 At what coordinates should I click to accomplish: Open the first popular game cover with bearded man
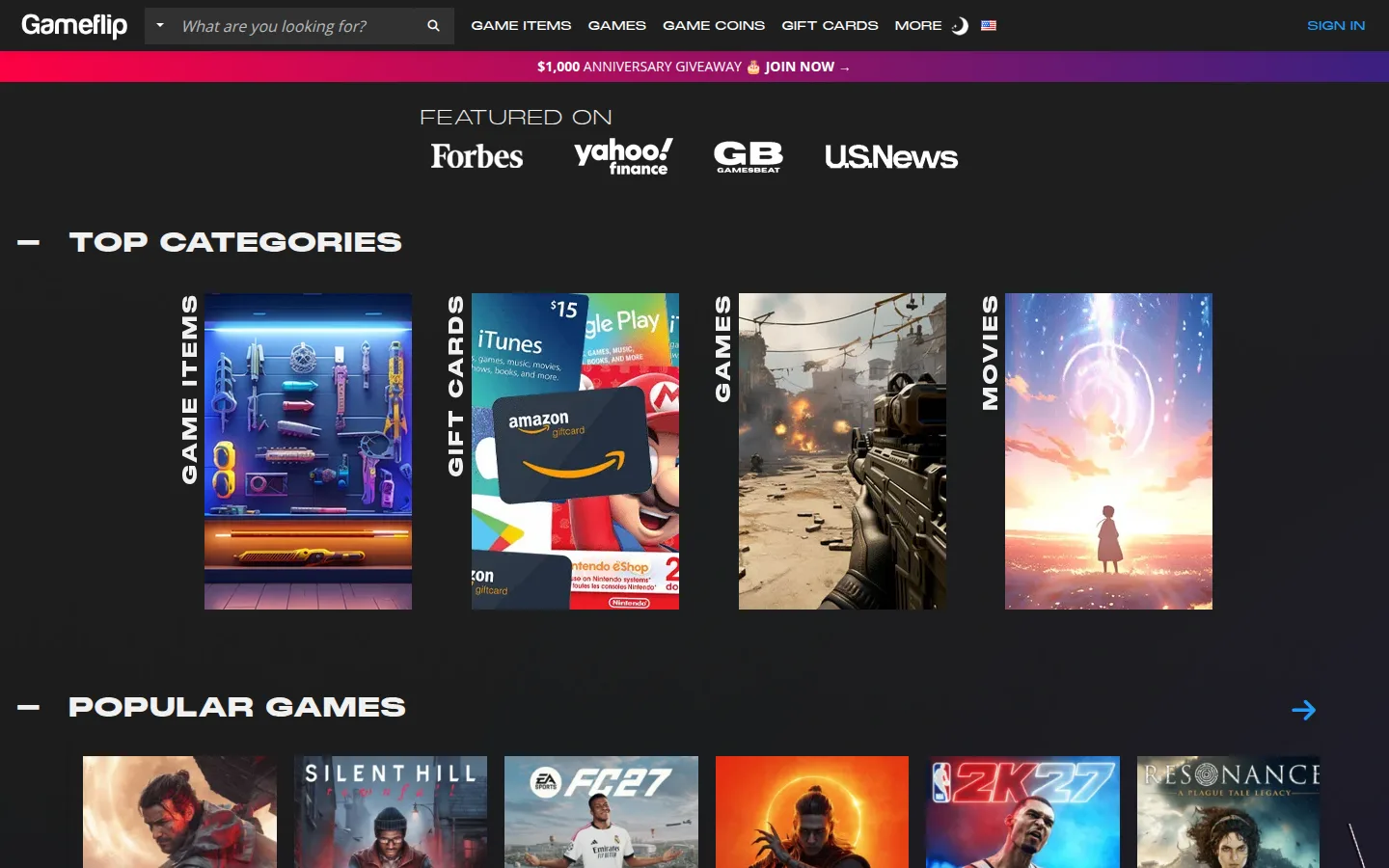tap(179, 812)
